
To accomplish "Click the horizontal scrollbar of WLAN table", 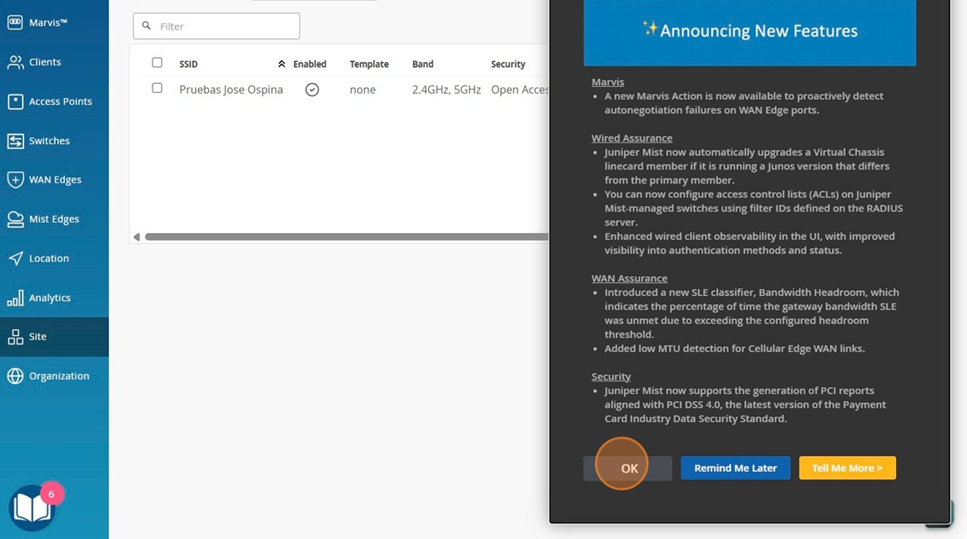I will click(346, 237).
